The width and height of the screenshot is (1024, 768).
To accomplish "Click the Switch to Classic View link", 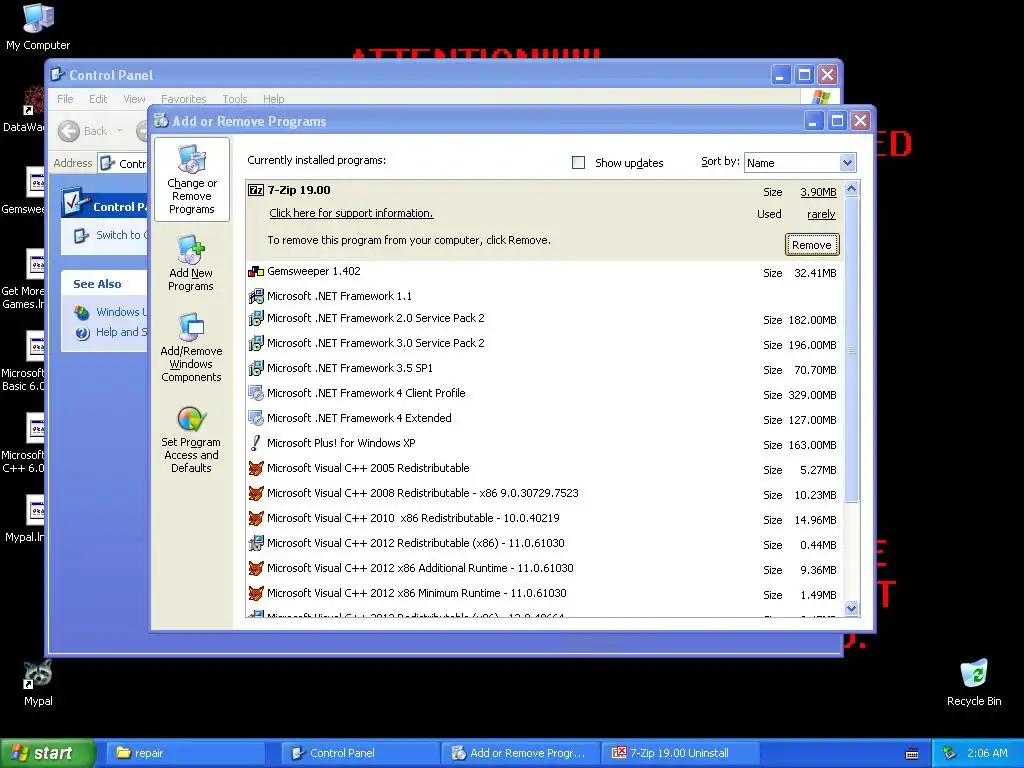I will [111, 235].
